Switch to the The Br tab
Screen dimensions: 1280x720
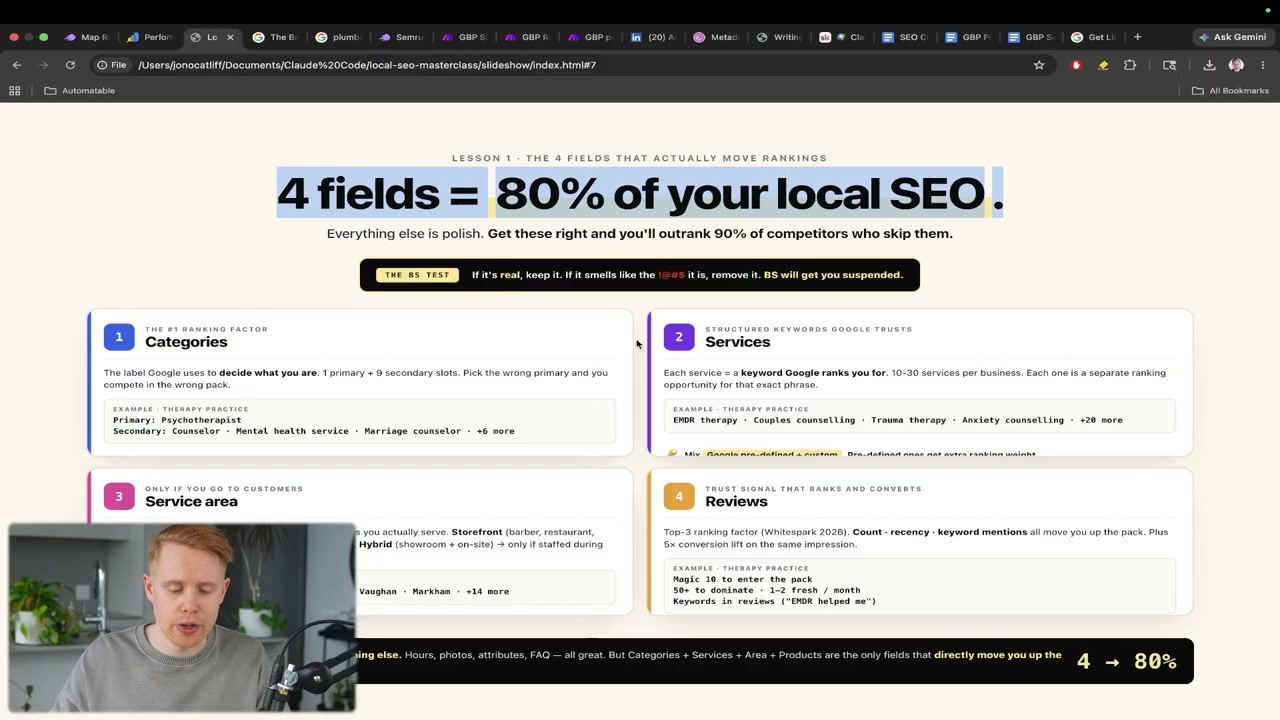(x=275, y=37)
